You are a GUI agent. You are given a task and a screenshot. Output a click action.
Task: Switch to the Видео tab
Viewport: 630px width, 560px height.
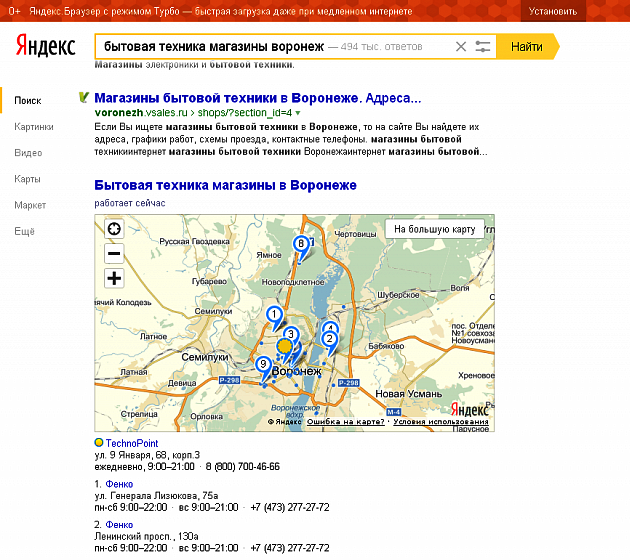28,153
